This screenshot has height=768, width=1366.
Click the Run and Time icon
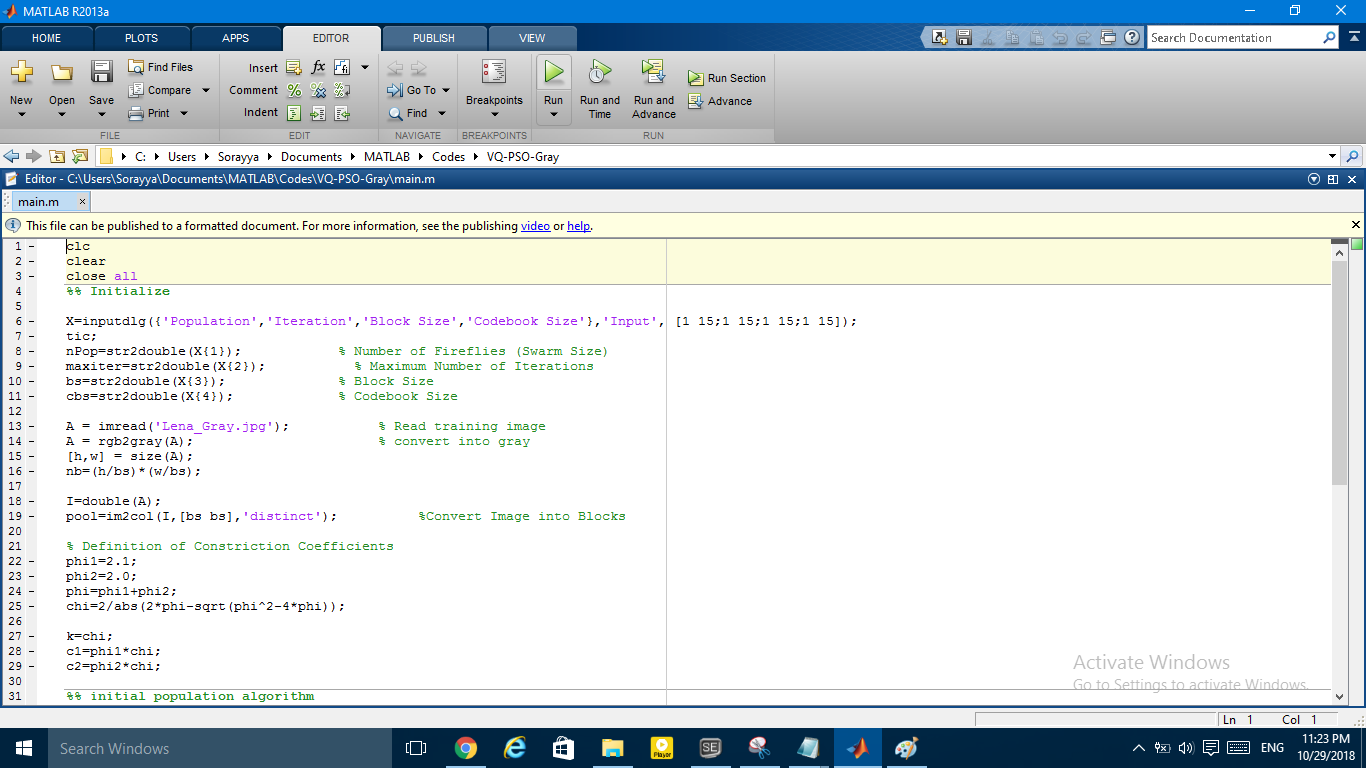[599, 72]
